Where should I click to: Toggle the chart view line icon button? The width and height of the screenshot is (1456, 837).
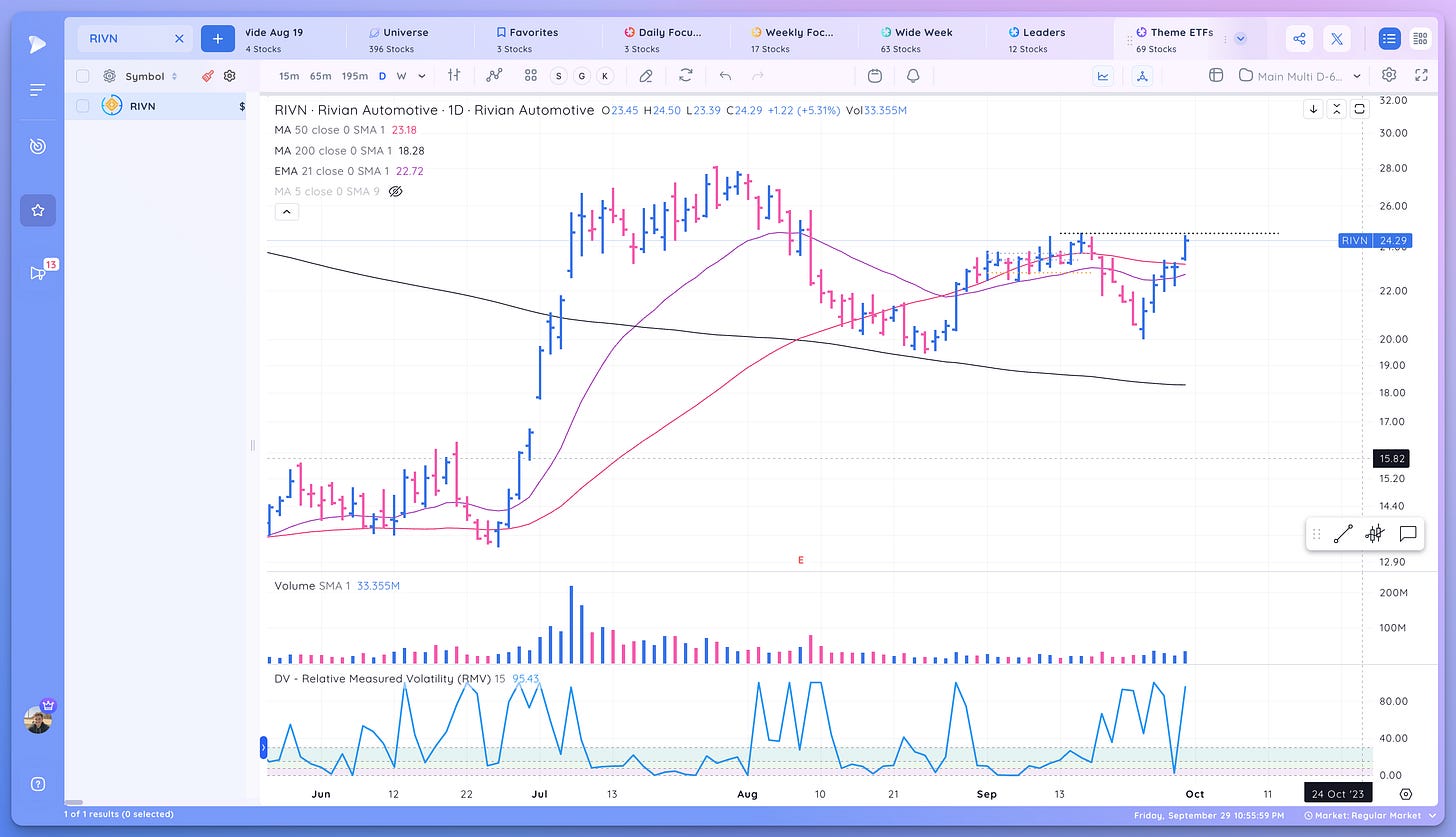(1104, 75)
